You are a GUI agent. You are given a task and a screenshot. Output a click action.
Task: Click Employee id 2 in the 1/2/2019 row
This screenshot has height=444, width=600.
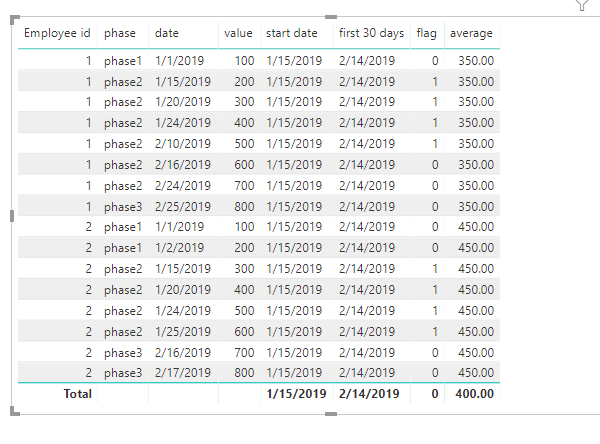88,248
